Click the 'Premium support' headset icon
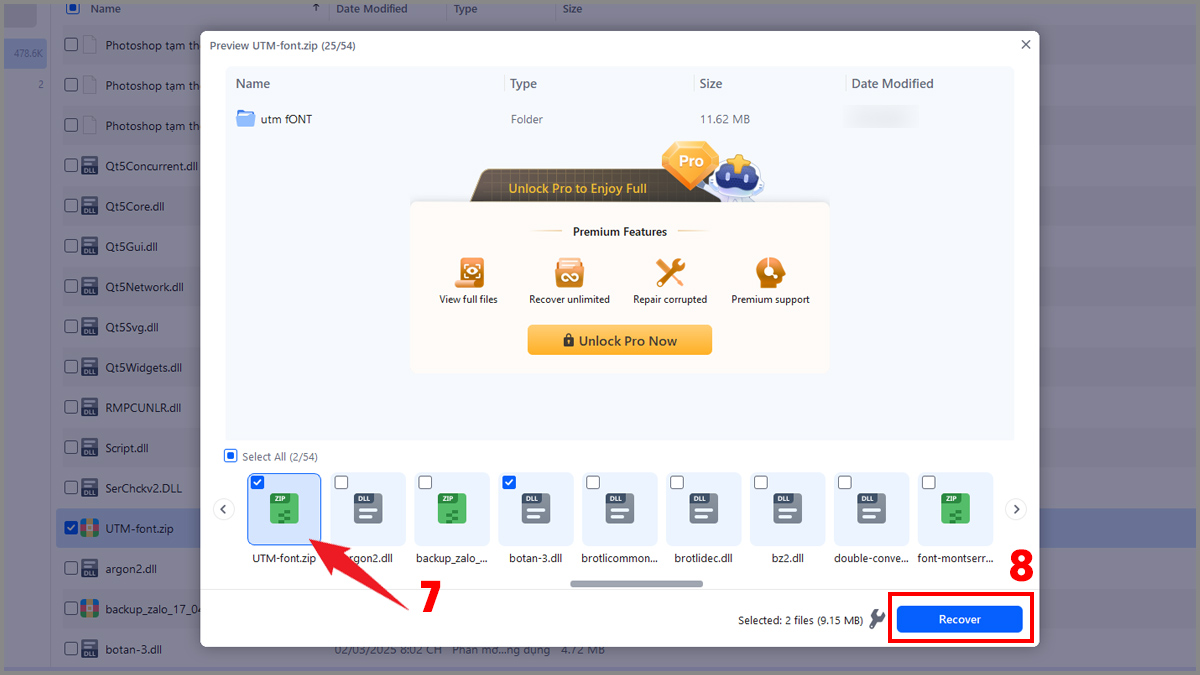This screenshot has height=675, width=1200. (x=769, y=272)
